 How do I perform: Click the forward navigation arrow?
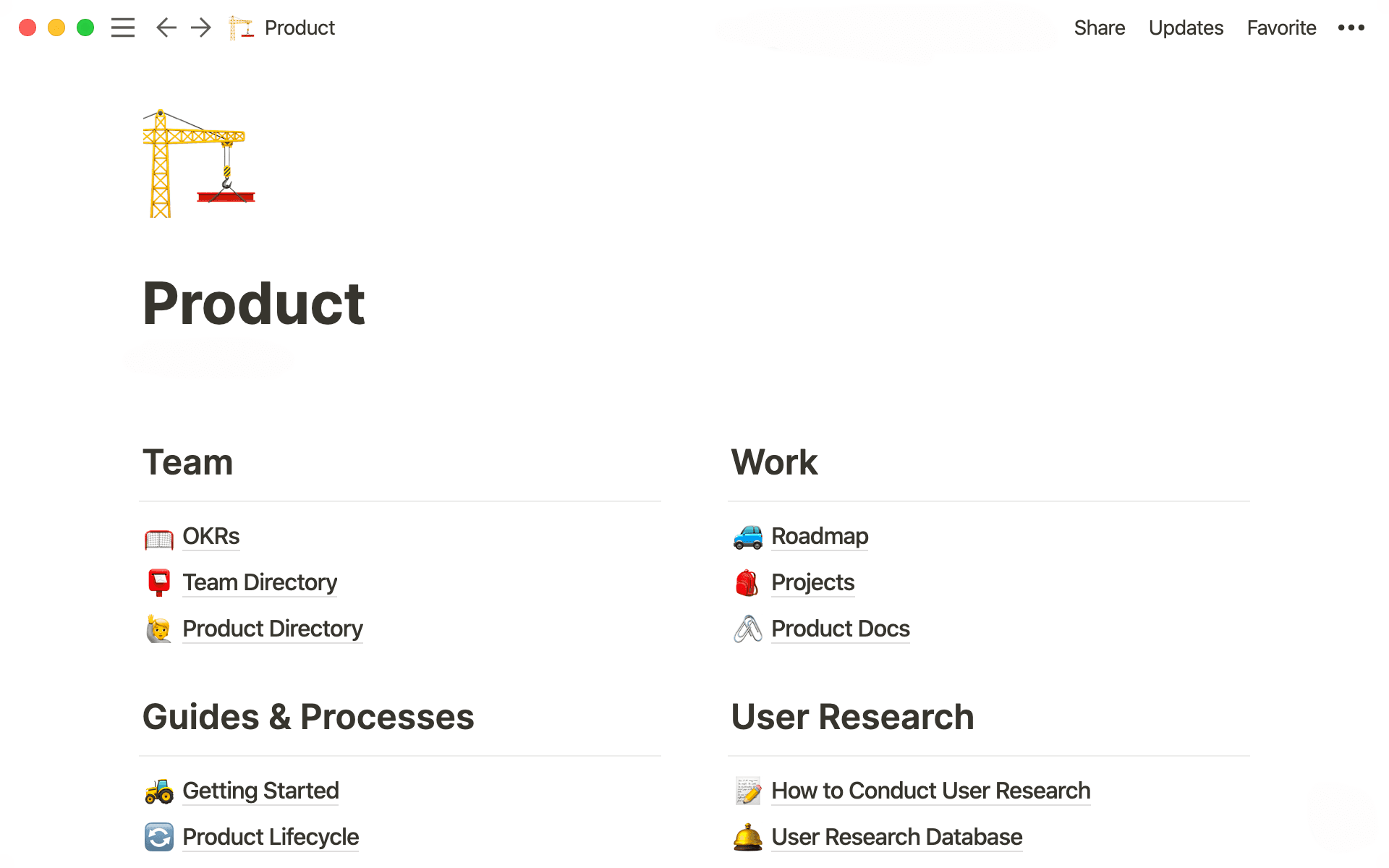point(200,27)
